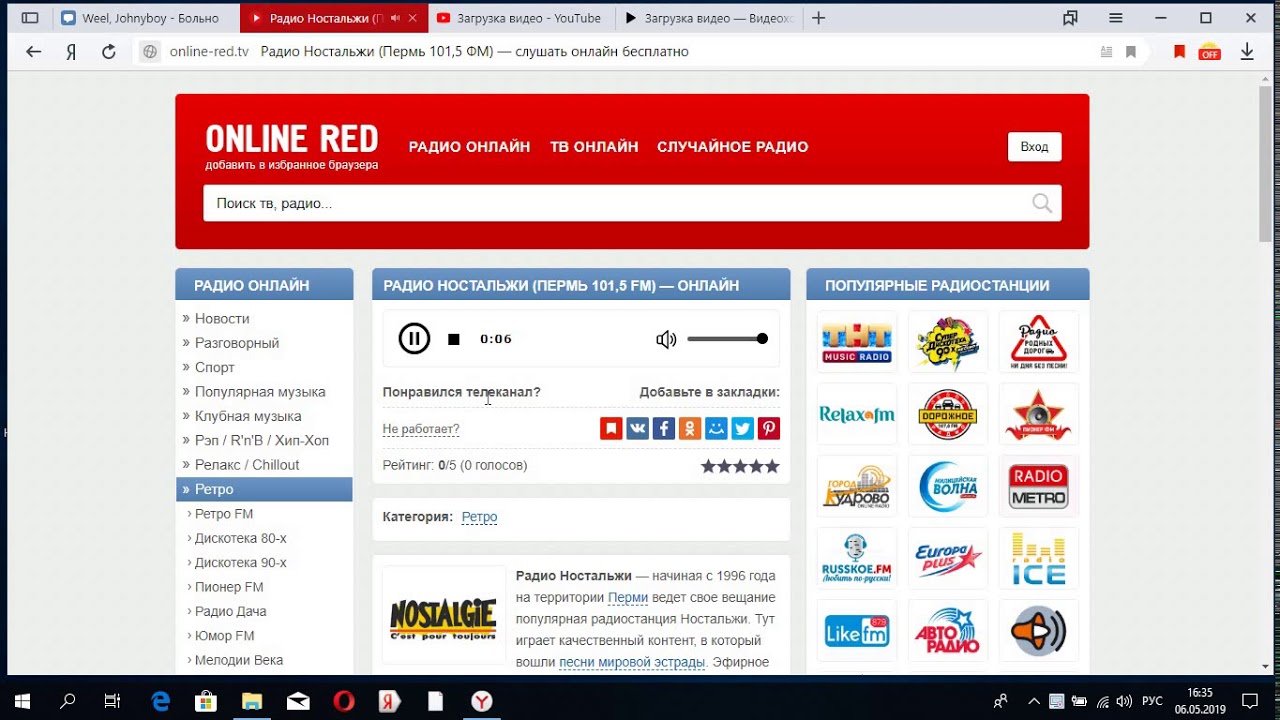Image resolution: width=1280 pixels, height=720 pixels.
Task: Switch to the Weel, Johnyboy browser tab
Action: [x=145, y=18]
